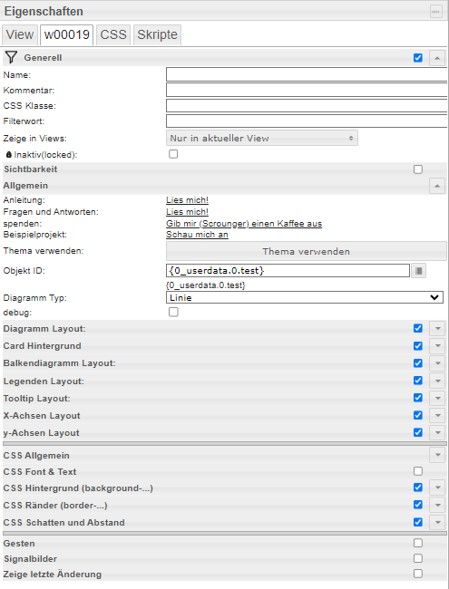Open the Schau mich an example link
Viewport: 449px width, 589px height.
coord(197,235)
